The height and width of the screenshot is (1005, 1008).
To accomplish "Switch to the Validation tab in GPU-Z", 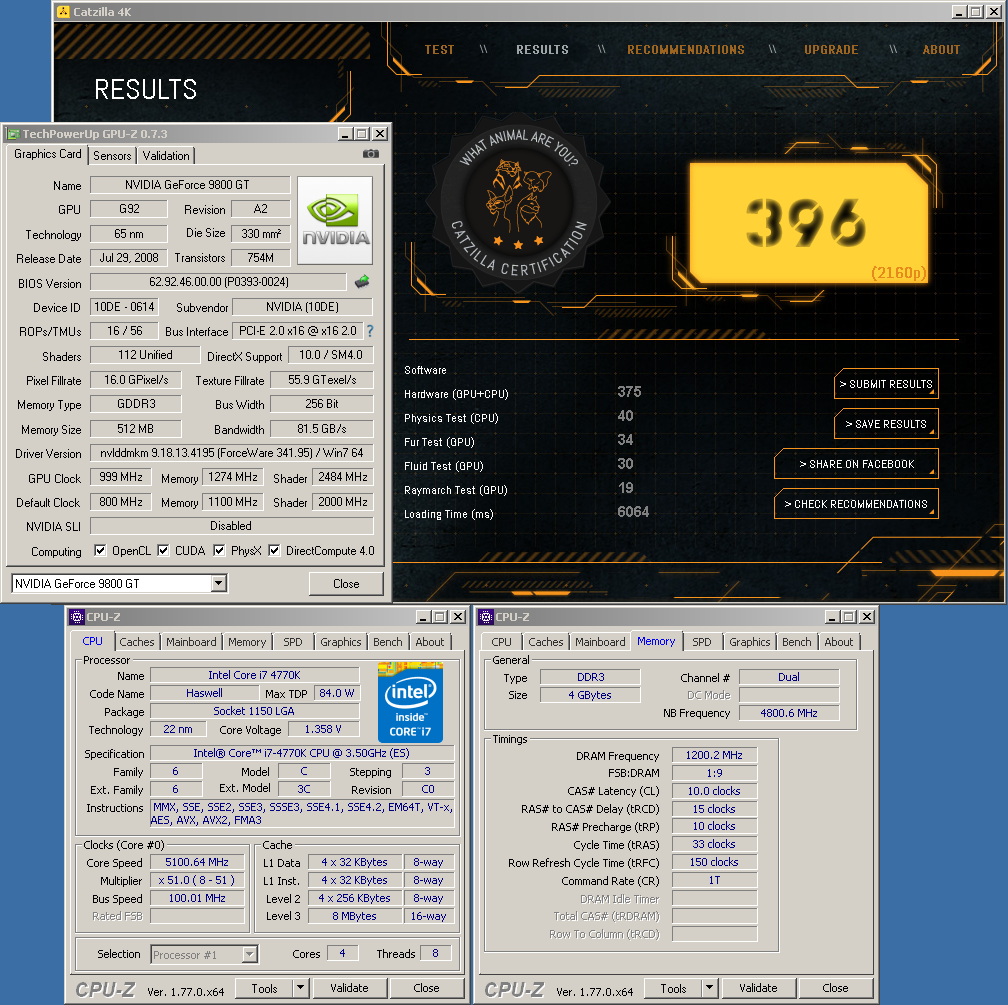I will click(x=166, y=156).
